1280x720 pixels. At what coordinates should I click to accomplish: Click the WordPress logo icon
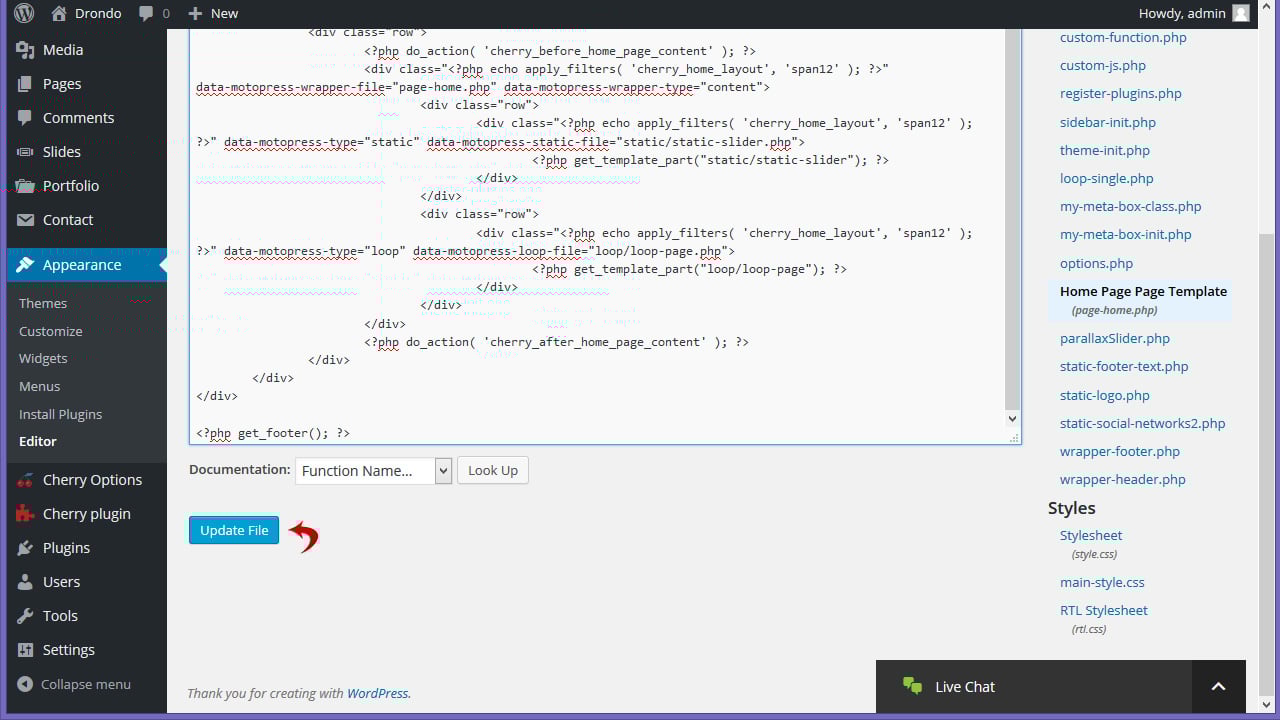(24, 13)
